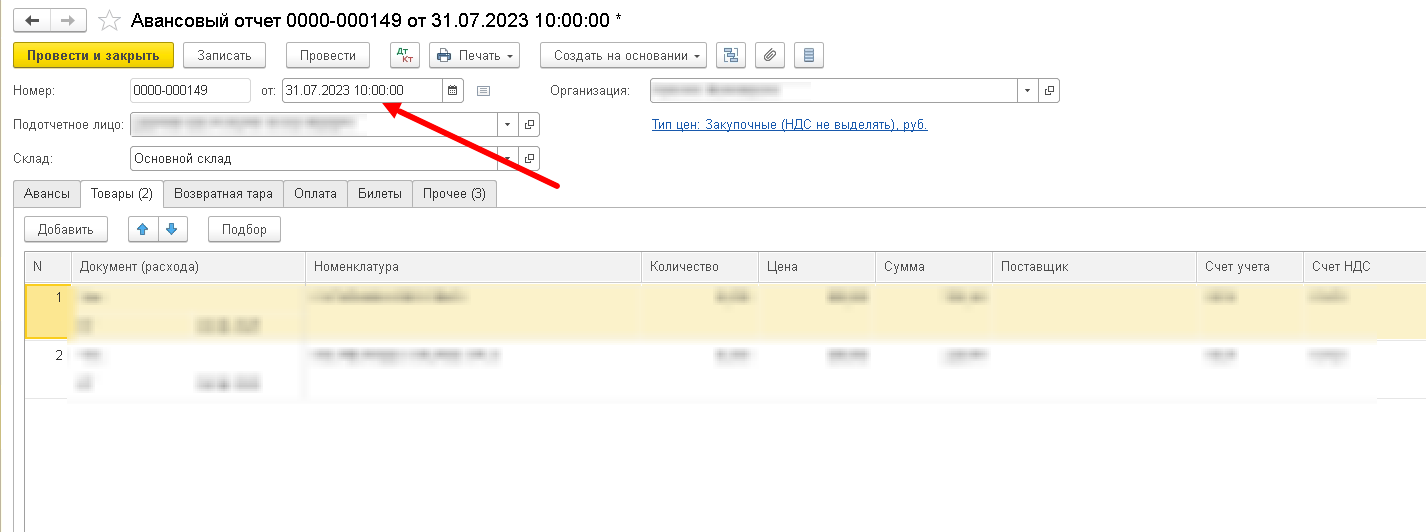Open Организация record with its open button
The image size is (1426, 532).
click(x=1049, y=90)
